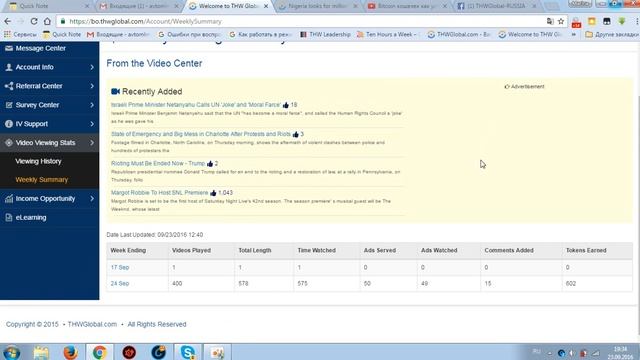Viewport: 640px width, 360px height.
Task: Open the 17 Sep week link
Action: (120, 267)
